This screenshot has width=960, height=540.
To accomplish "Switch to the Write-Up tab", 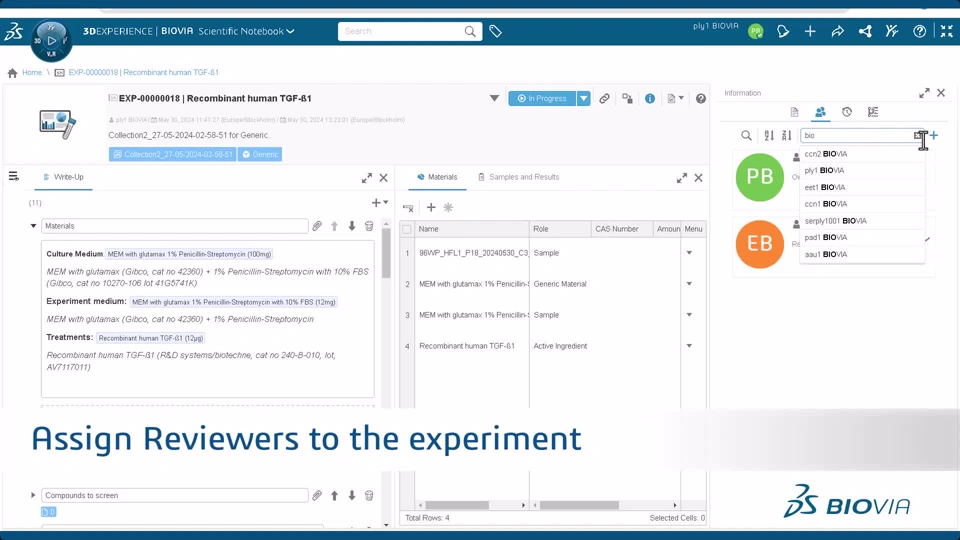I will coord(63,177).
